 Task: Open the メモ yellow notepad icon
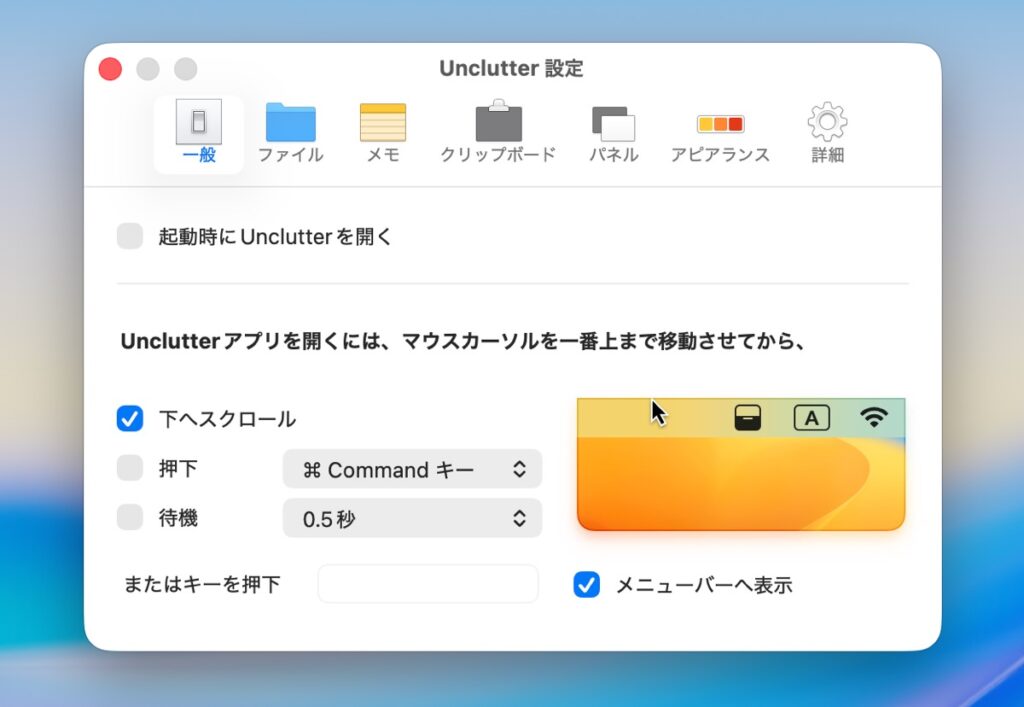[x=382, y=123]
